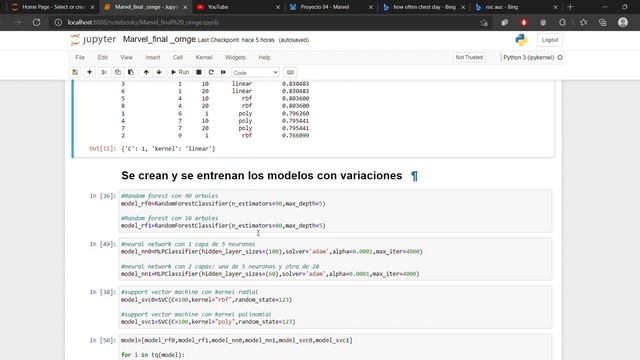Move selected cell up arrow

pos(146,72)
